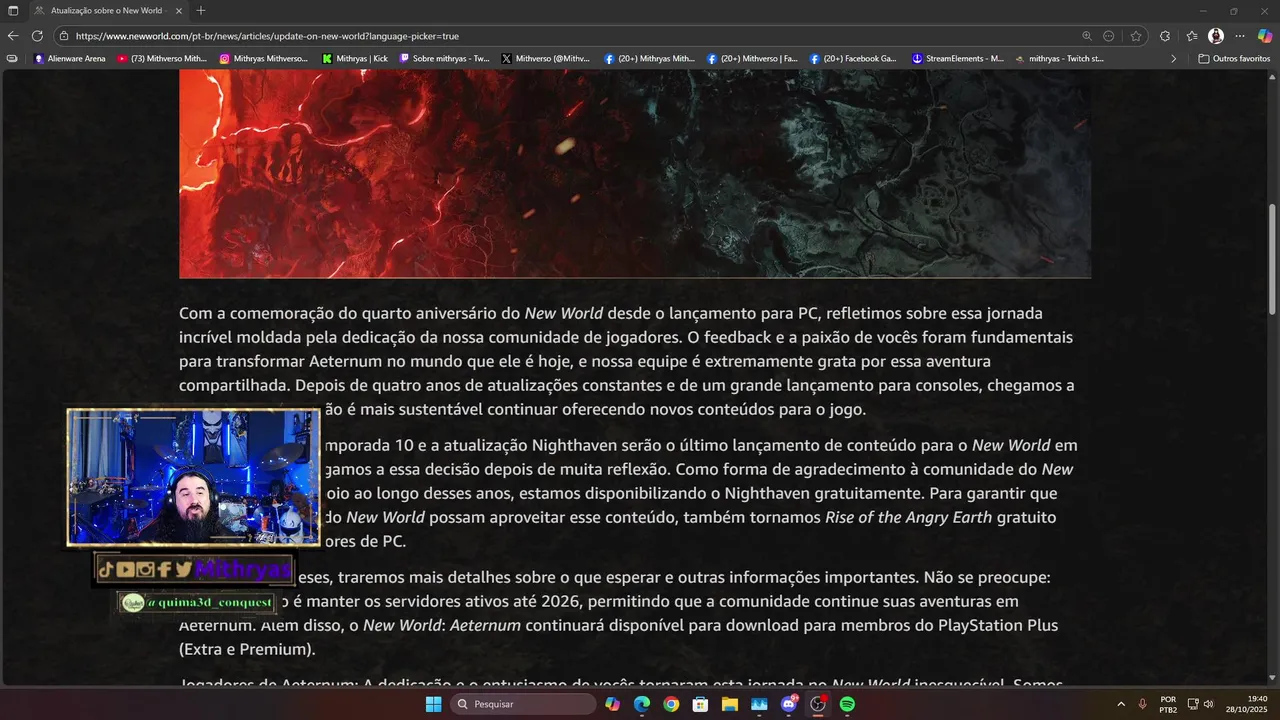Switch the POR PTB2 input language
The width and height of the screenshot is (1280, 720).
point(1168,704)
